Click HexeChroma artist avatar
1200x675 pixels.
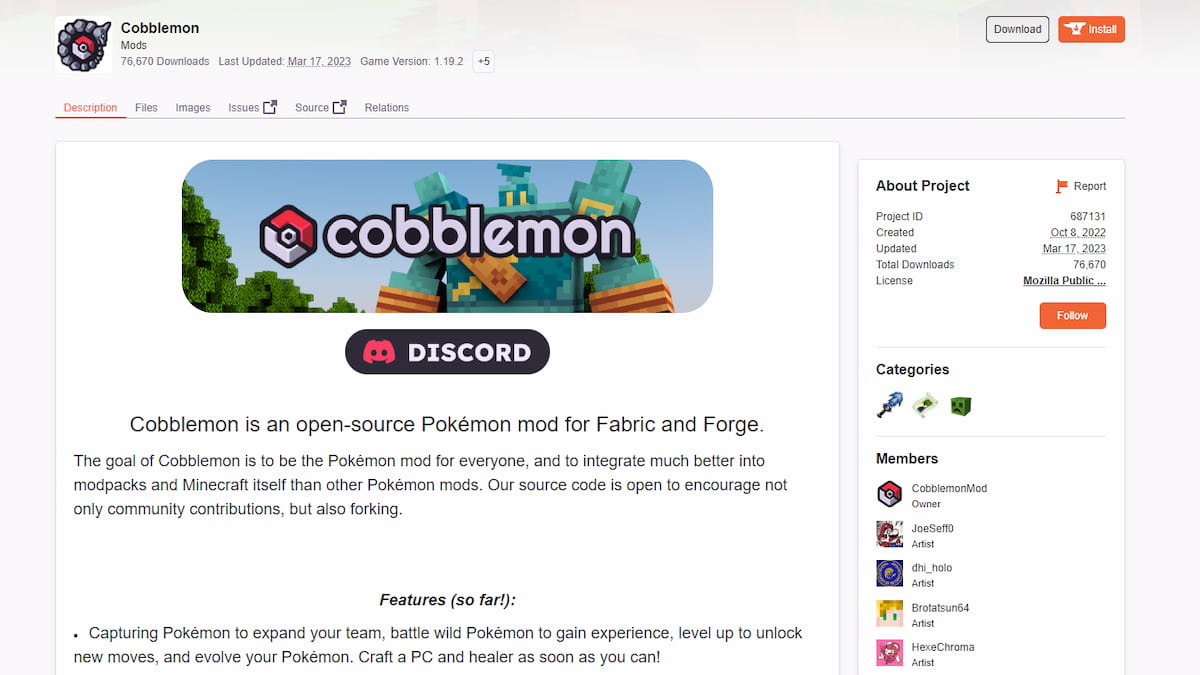click(889, 652)
